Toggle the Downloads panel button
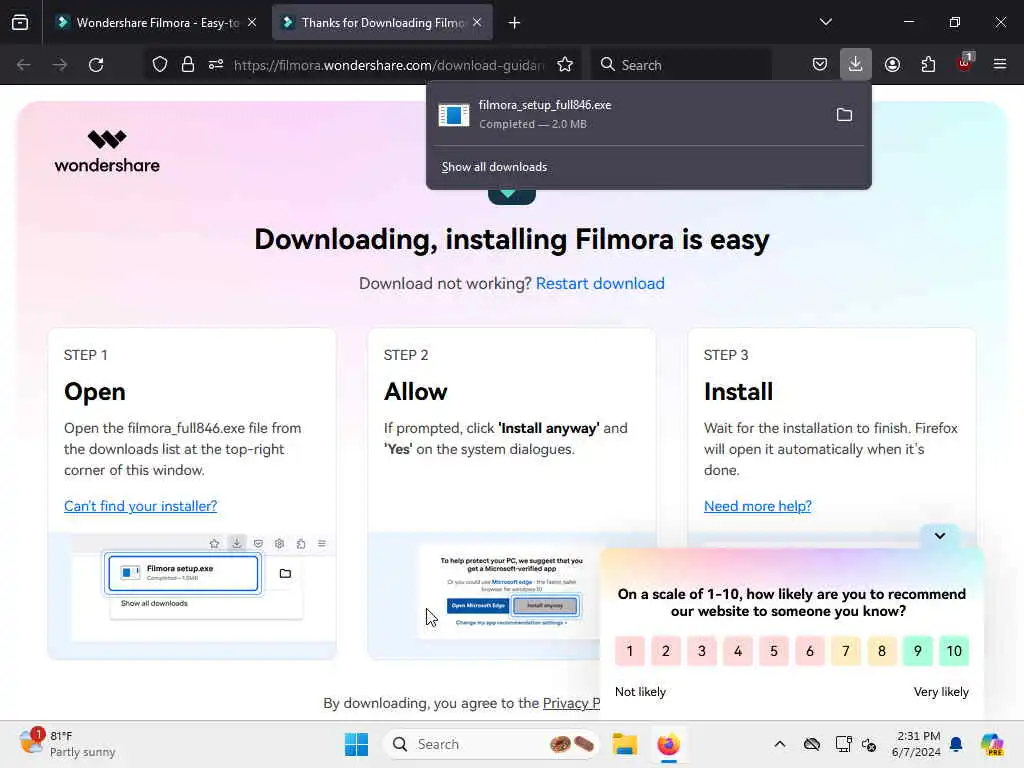Viewport: 1024px width, 768px height. pyautogui.click(x=856, y=65)
